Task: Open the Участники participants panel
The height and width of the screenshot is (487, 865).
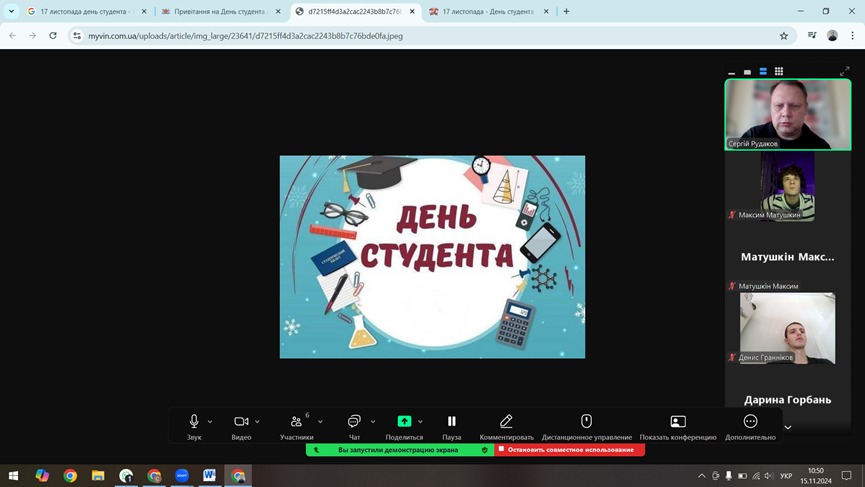Action: (x=296, y=421)
